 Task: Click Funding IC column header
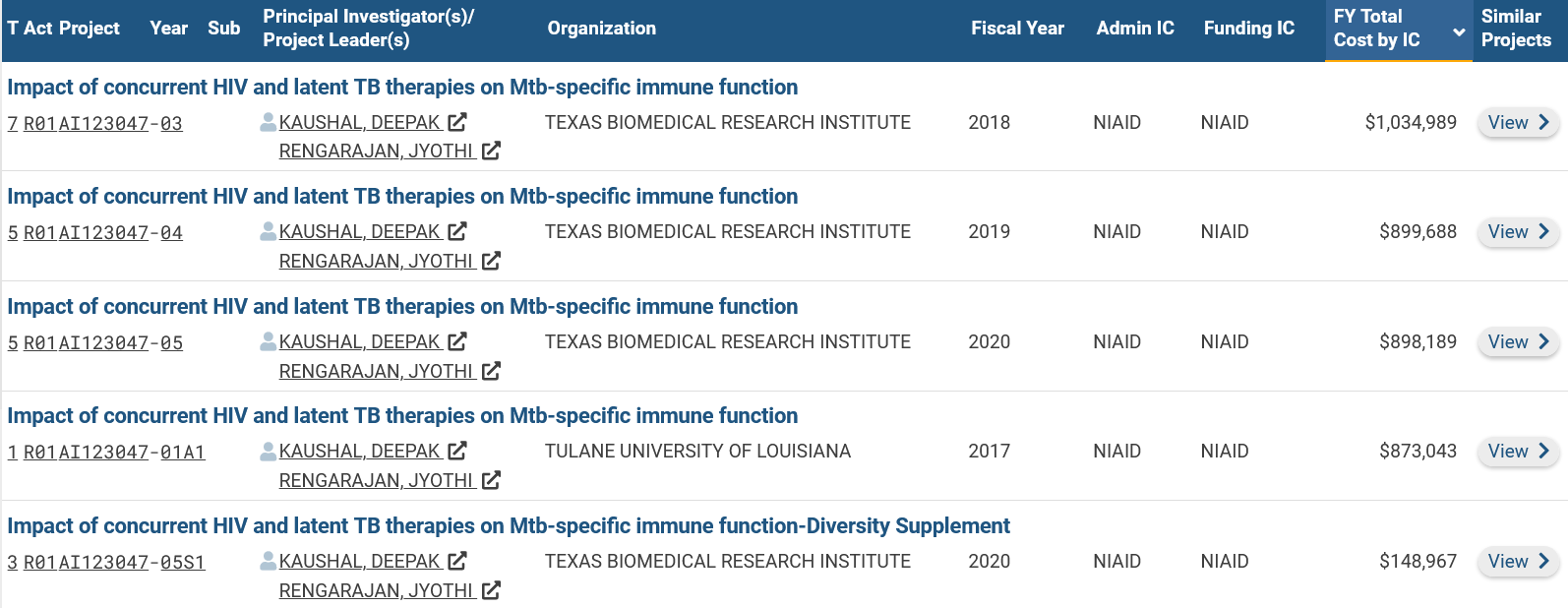[x=1249, y=29]
